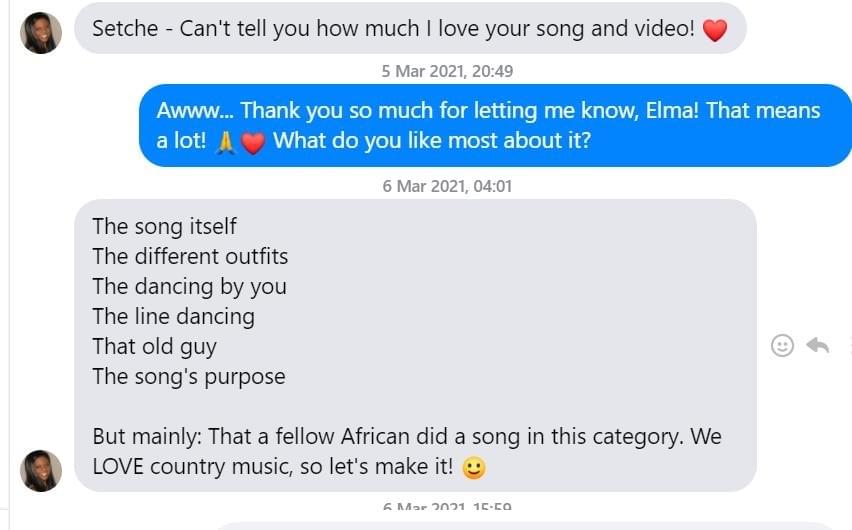The image size is (852, 530).
Task: Click Elma's avatar beside the first message
Action: tap(41, 33)
